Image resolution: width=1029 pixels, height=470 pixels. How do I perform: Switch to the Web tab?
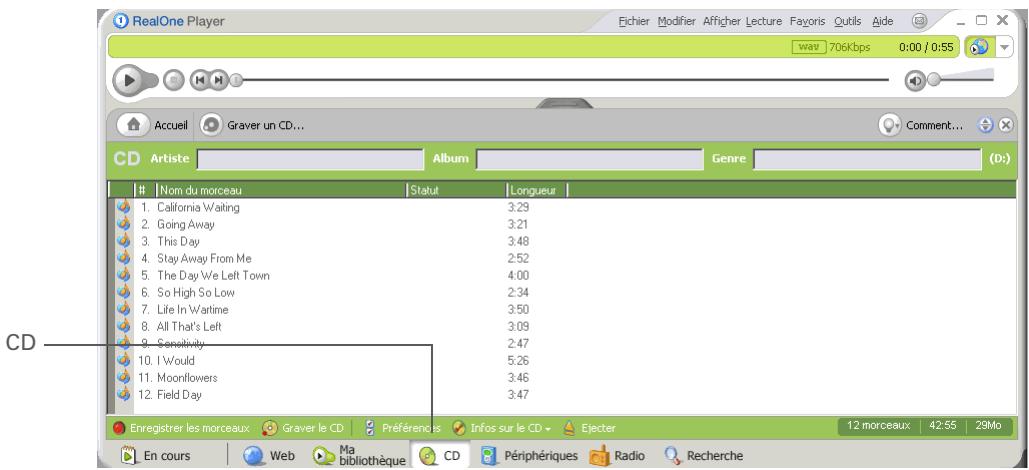point(269,456)
